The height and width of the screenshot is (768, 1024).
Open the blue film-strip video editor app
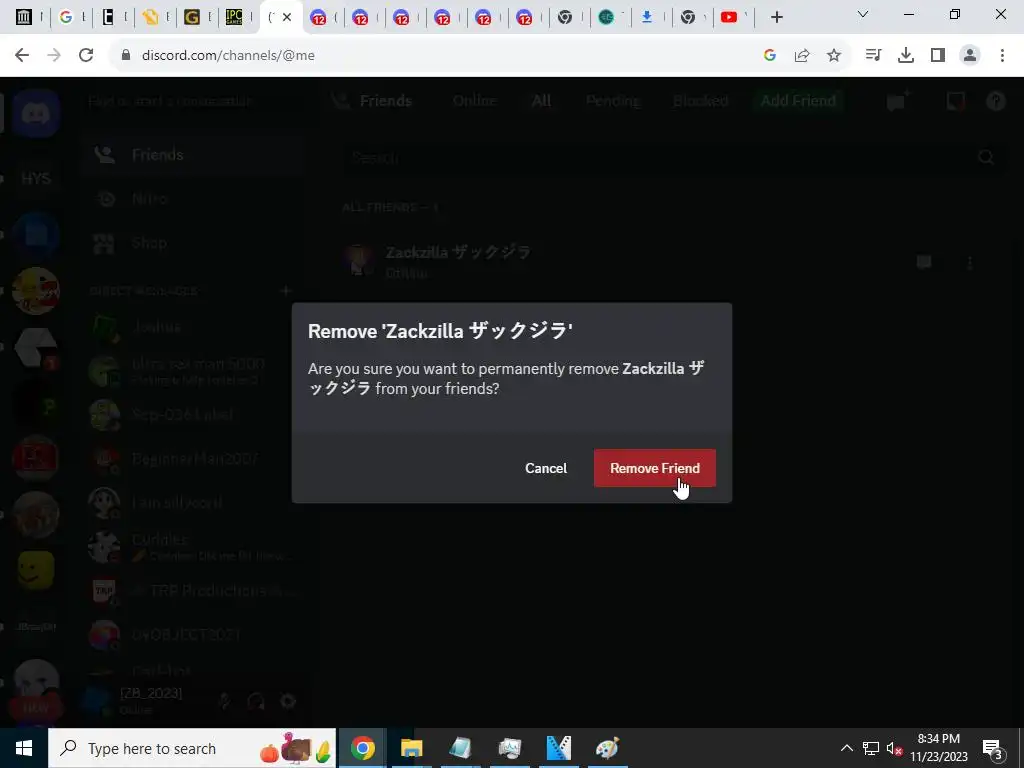pos(558,748)
